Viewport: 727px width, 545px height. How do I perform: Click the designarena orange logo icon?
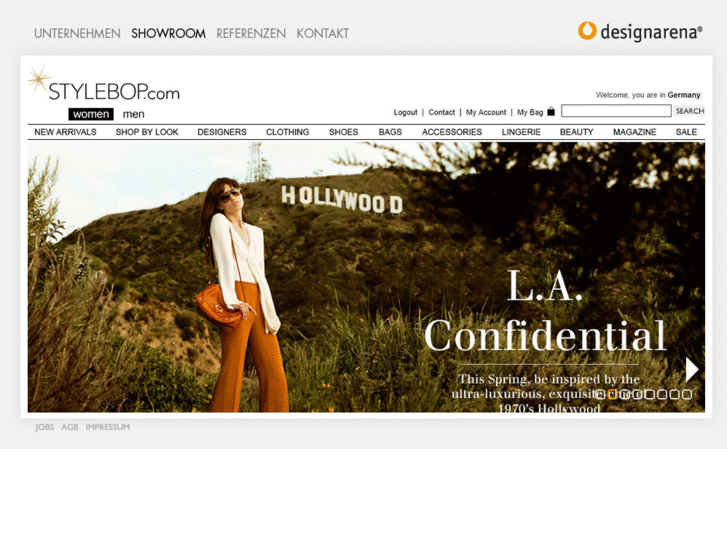(x=587, y=31)
